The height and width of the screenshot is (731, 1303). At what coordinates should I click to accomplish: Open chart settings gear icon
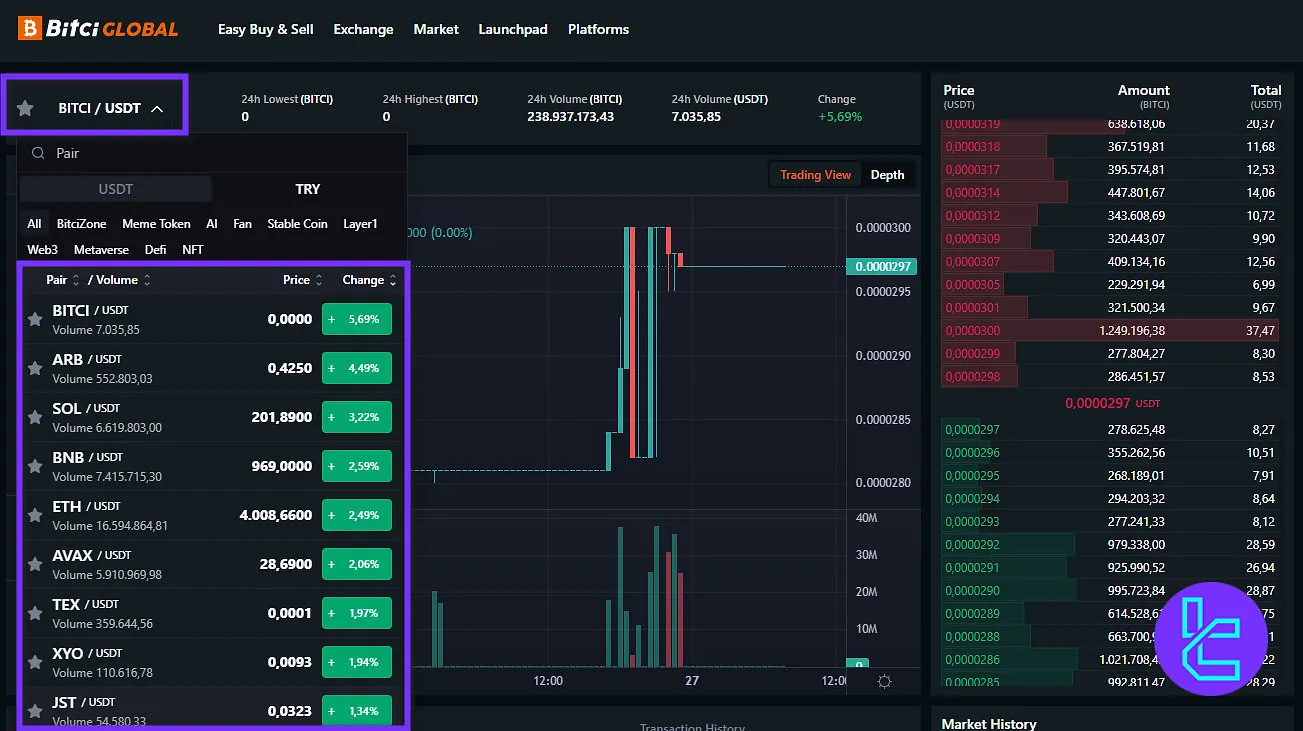pos(884,681)
